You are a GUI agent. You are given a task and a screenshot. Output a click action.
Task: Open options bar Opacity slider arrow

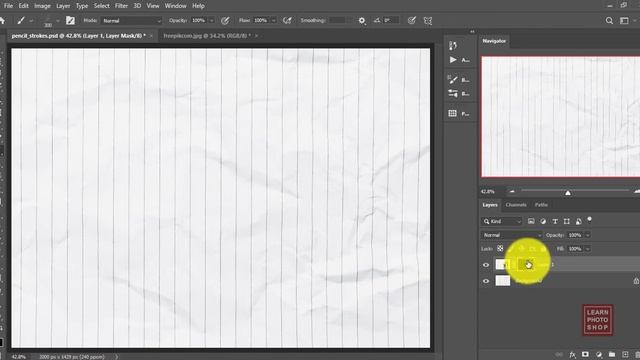(x=211, y=20)
